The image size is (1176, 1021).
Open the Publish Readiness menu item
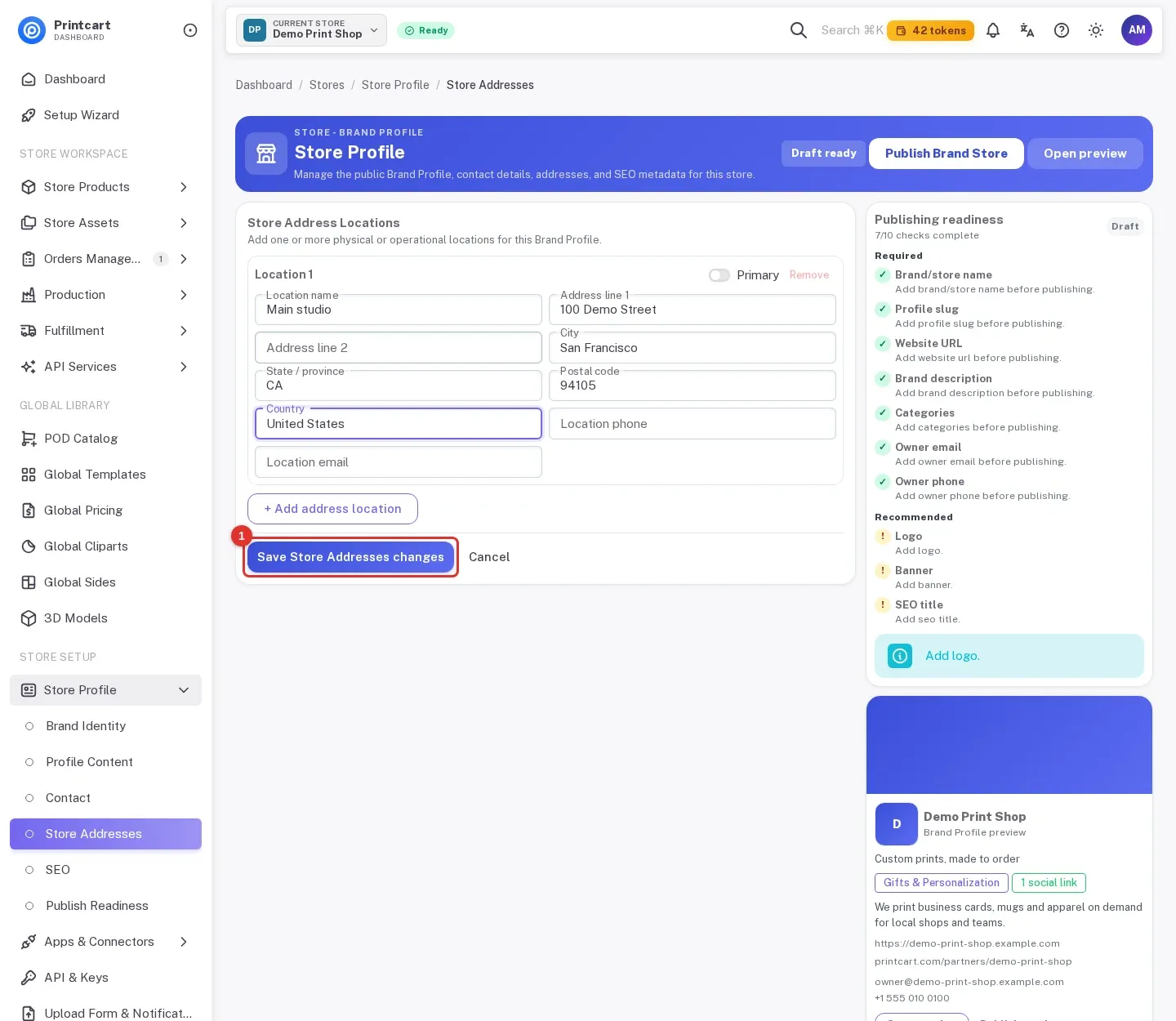105,906
